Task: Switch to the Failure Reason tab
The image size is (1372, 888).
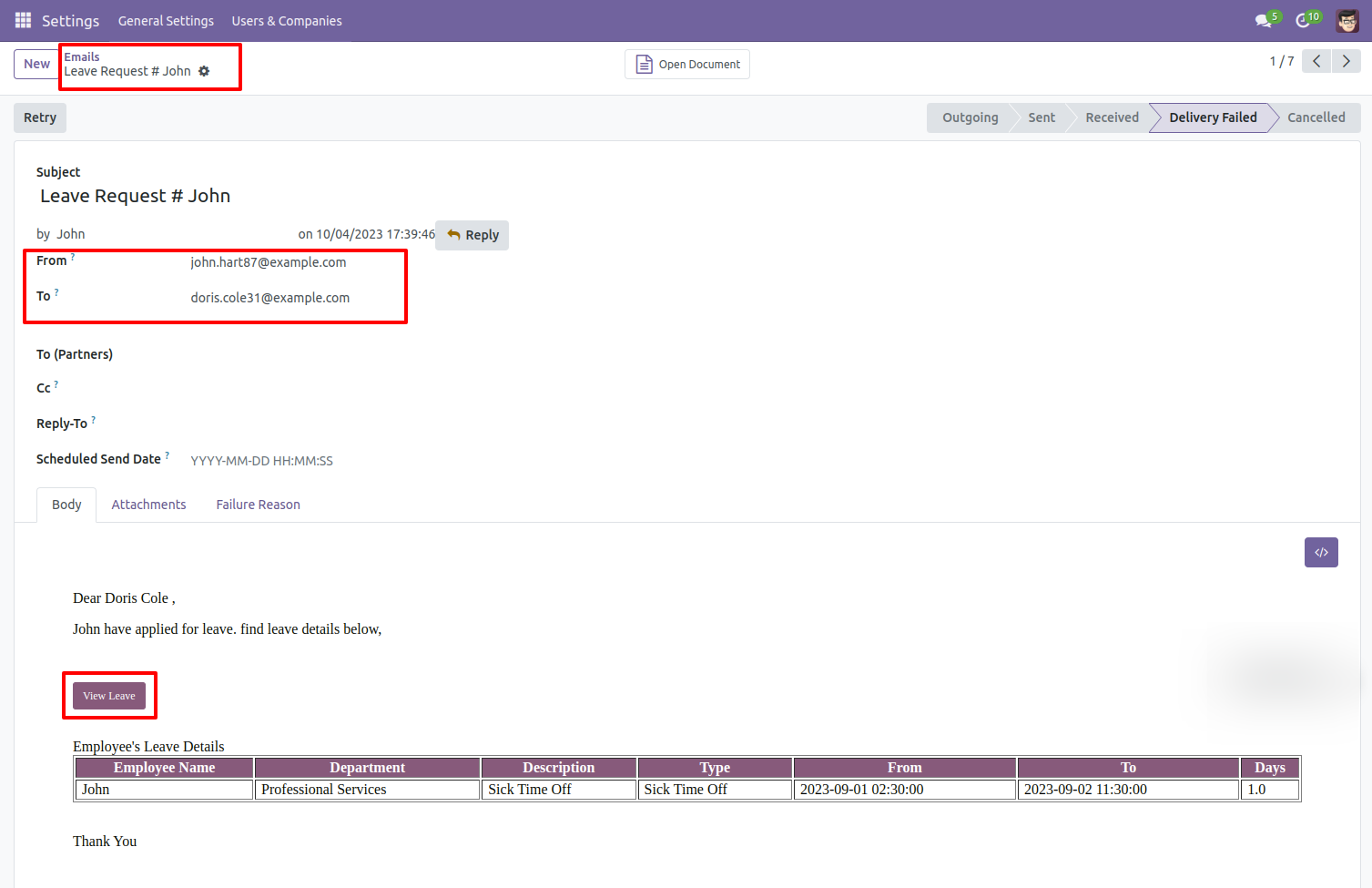Action: click(258, 505)
